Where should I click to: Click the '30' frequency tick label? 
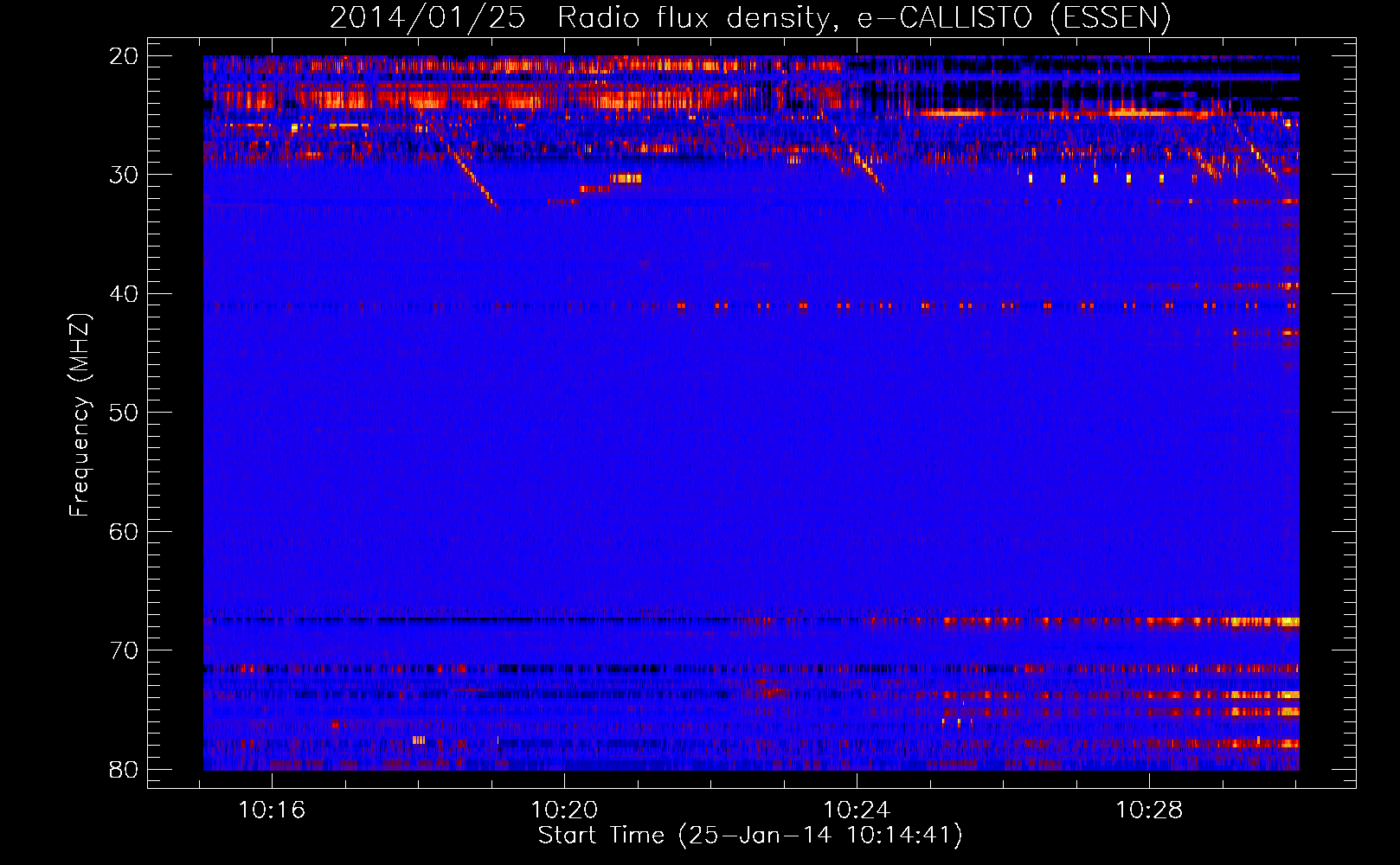(125, 175)
